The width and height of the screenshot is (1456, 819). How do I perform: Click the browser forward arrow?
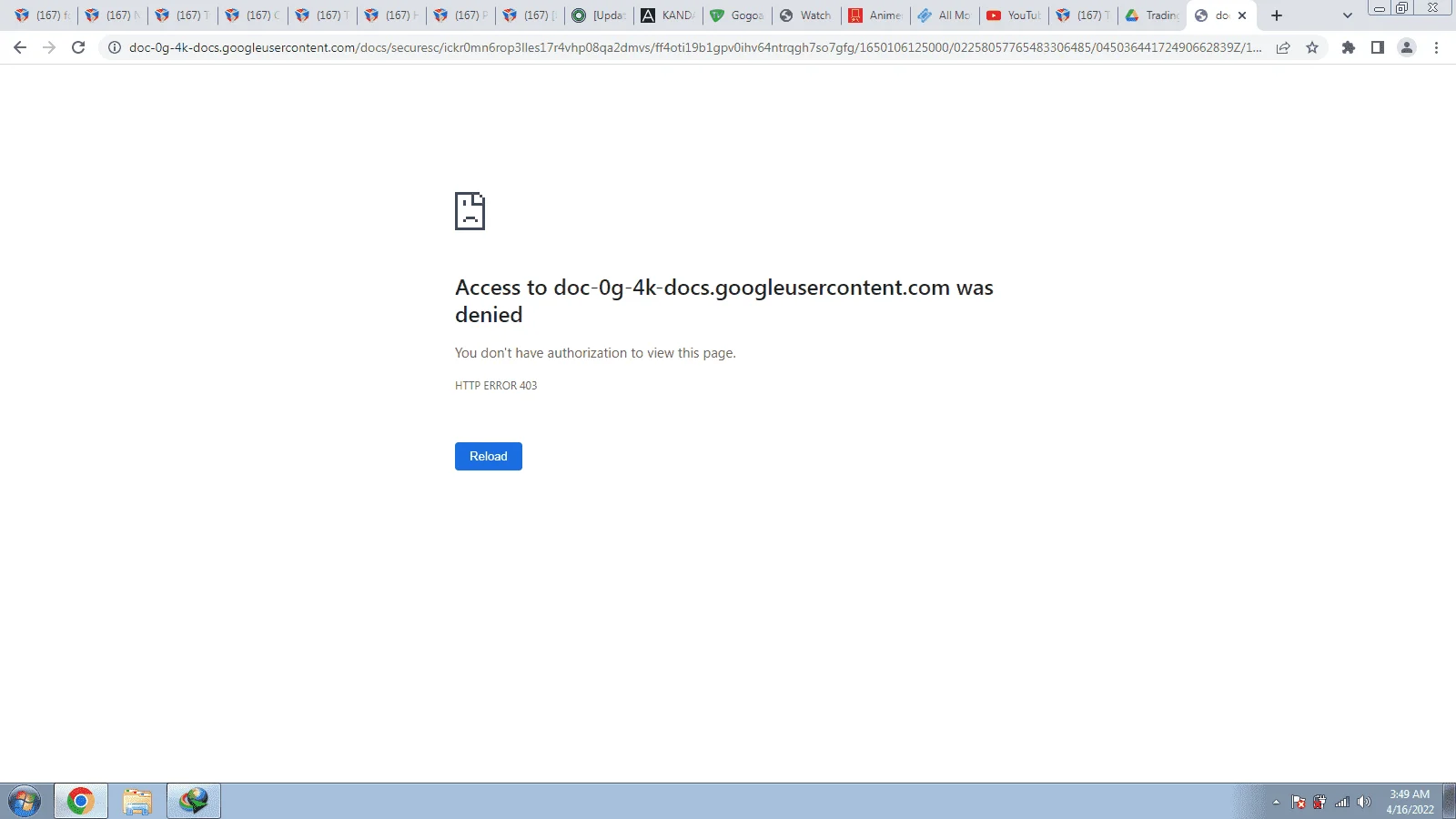tap(49, 47)
